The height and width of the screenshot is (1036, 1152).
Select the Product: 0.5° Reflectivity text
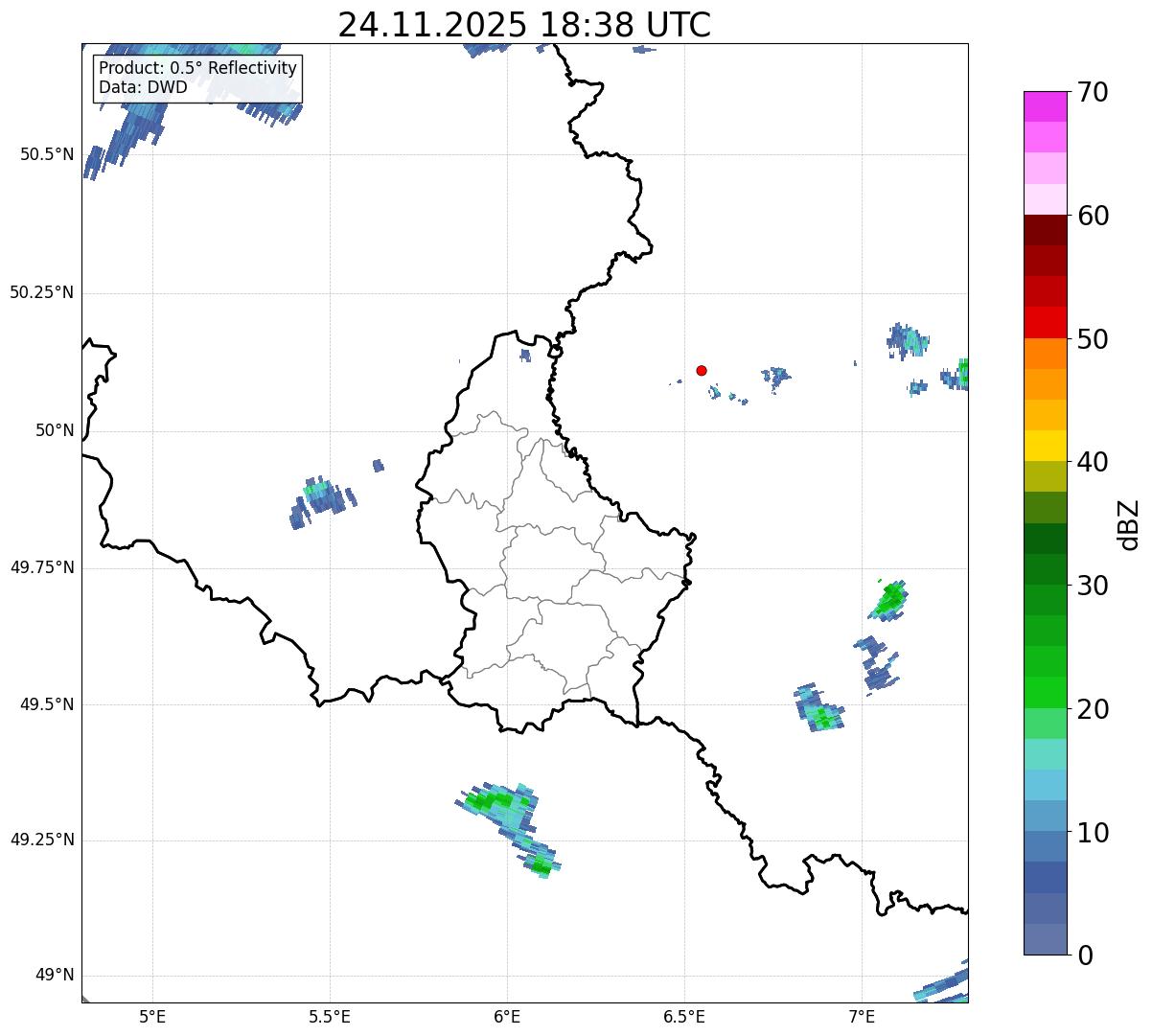[x=197, y=69]
